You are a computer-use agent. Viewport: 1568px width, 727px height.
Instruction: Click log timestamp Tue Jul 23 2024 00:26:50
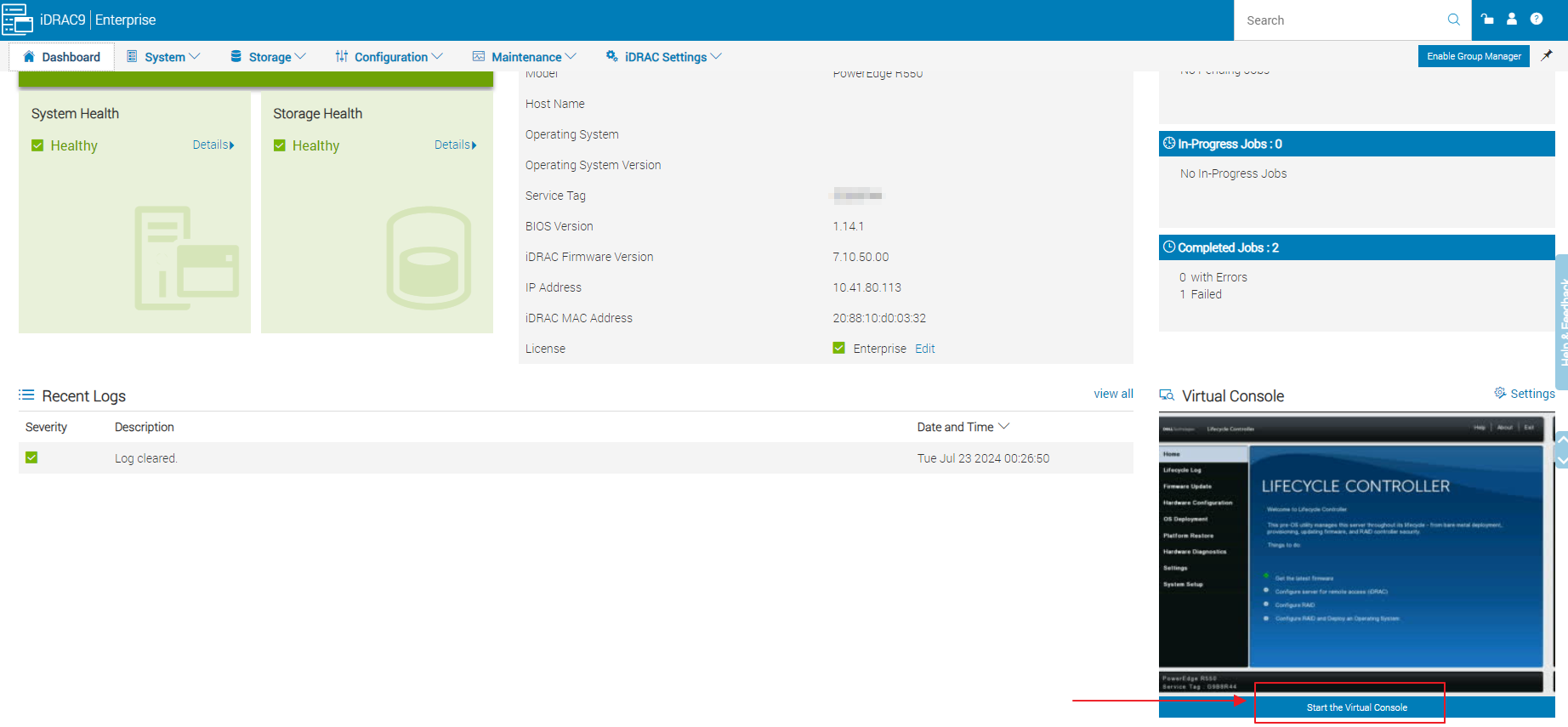tap(983, 458)
